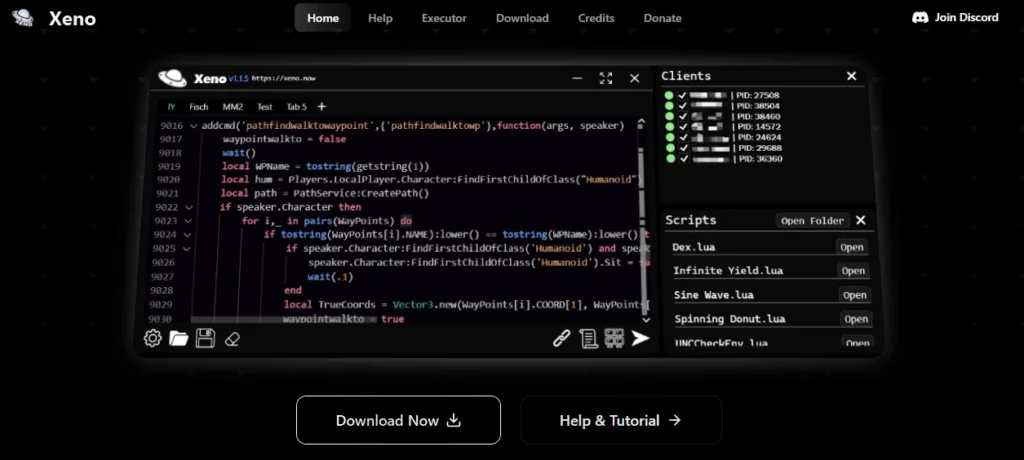Close the Xeno executor window
The height and width of the screenshot is (460, 1024).
(x=634, y=78)
